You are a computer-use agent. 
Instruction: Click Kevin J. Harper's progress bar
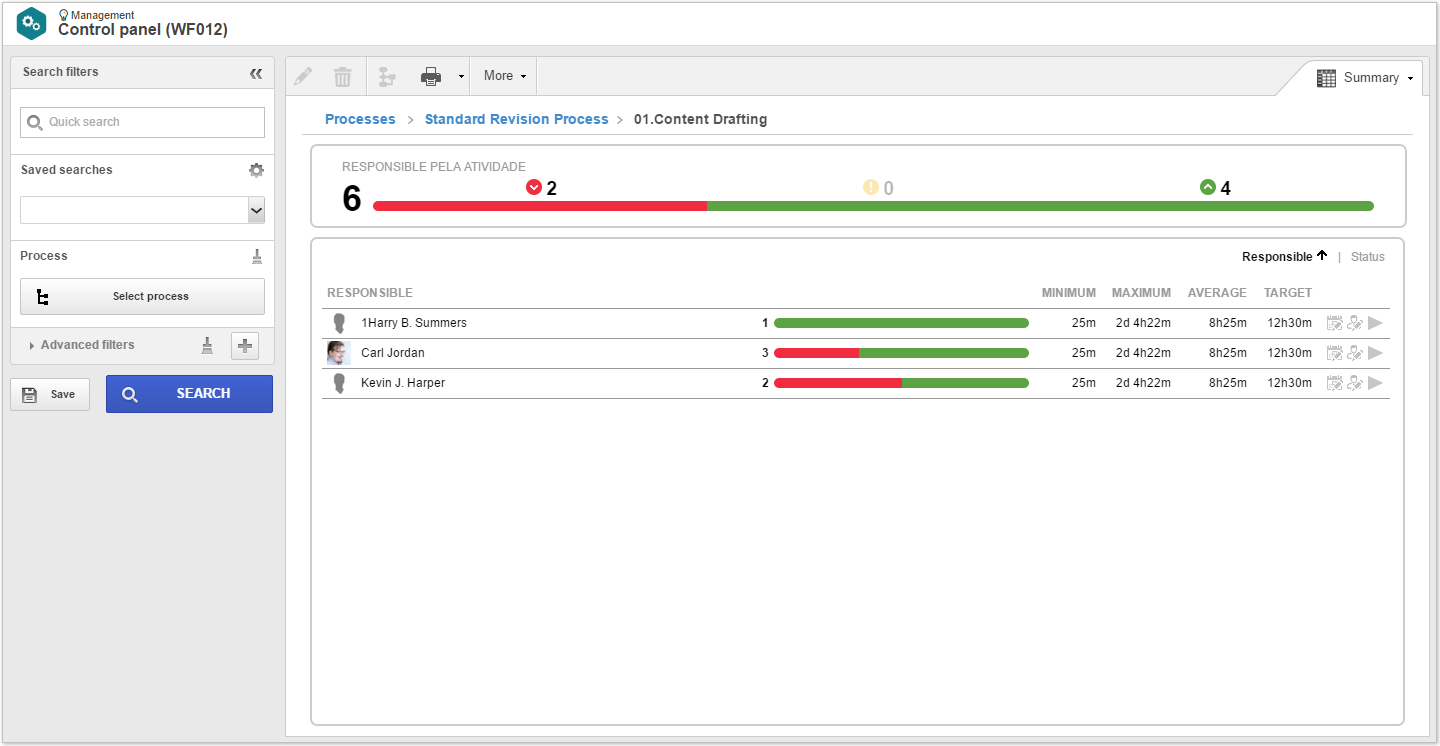pos(901,383)
